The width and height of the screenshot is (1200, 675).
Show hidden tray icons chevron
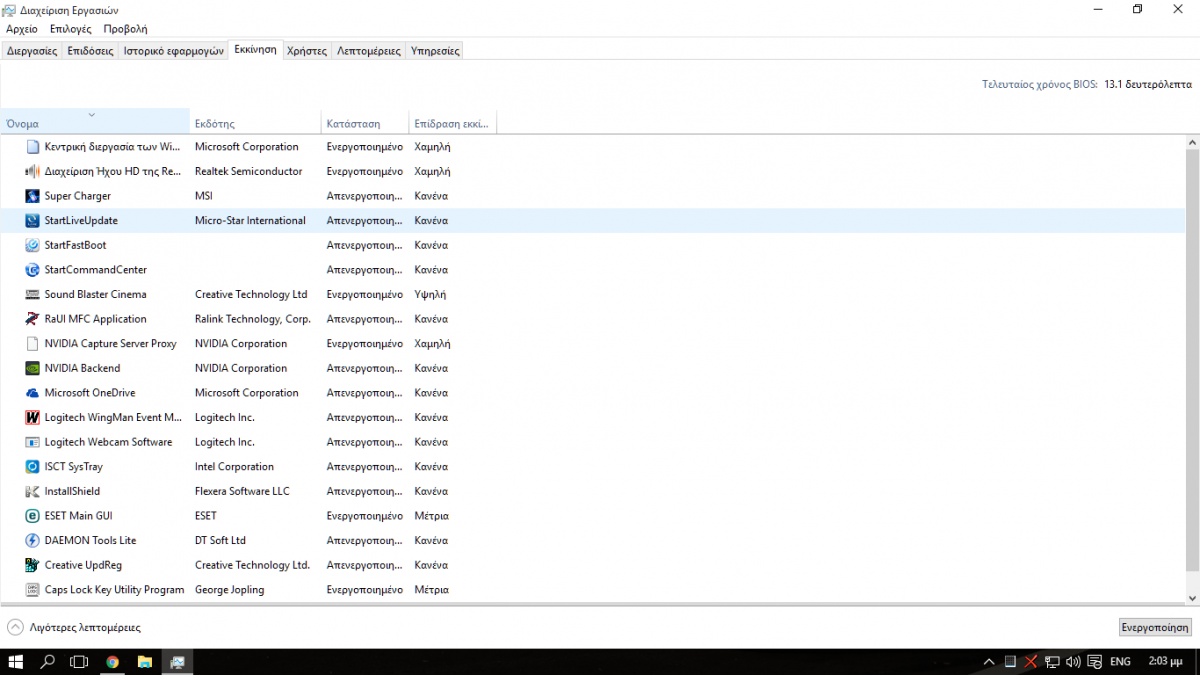(x=989, y=661)
